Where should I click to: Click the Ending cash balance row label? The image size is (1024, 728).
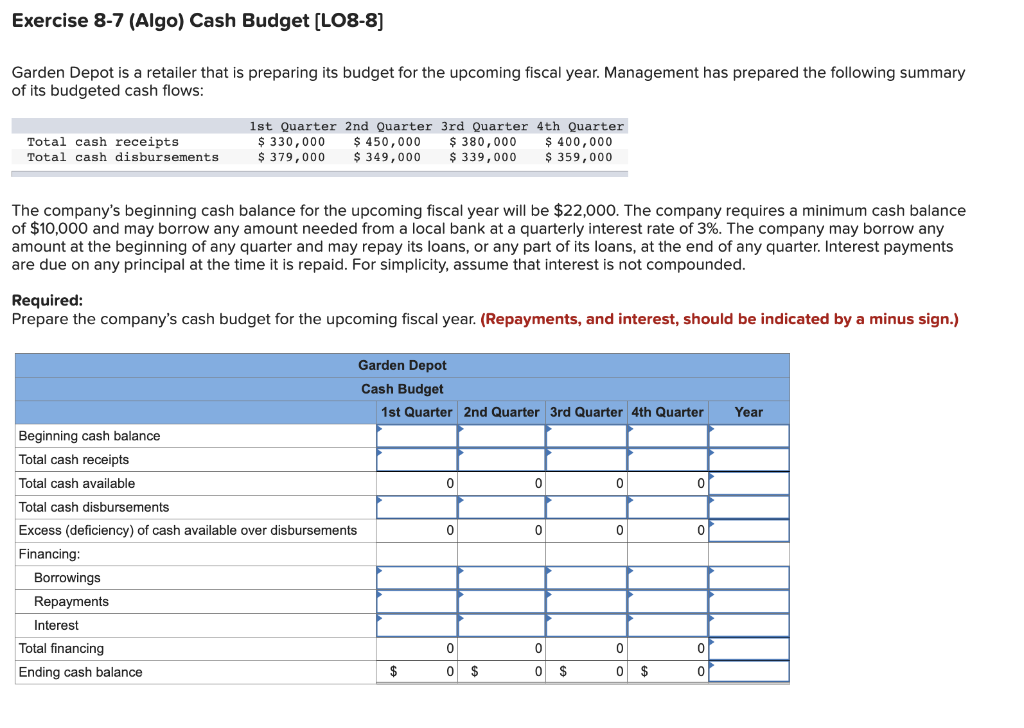[80, 673]
